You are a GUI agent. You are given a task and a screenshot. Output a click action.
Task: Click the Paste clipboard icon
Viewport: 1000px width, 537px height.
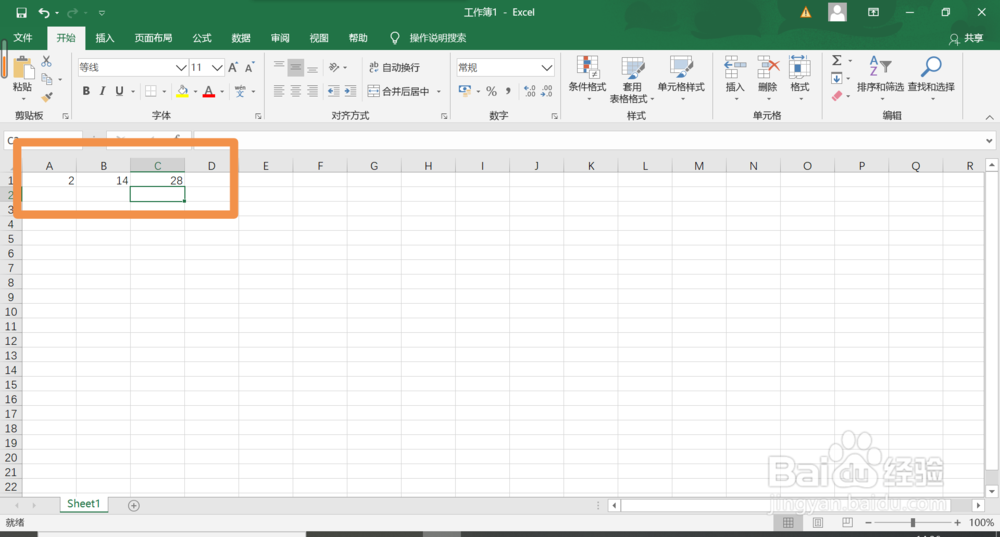click(23, 68)
